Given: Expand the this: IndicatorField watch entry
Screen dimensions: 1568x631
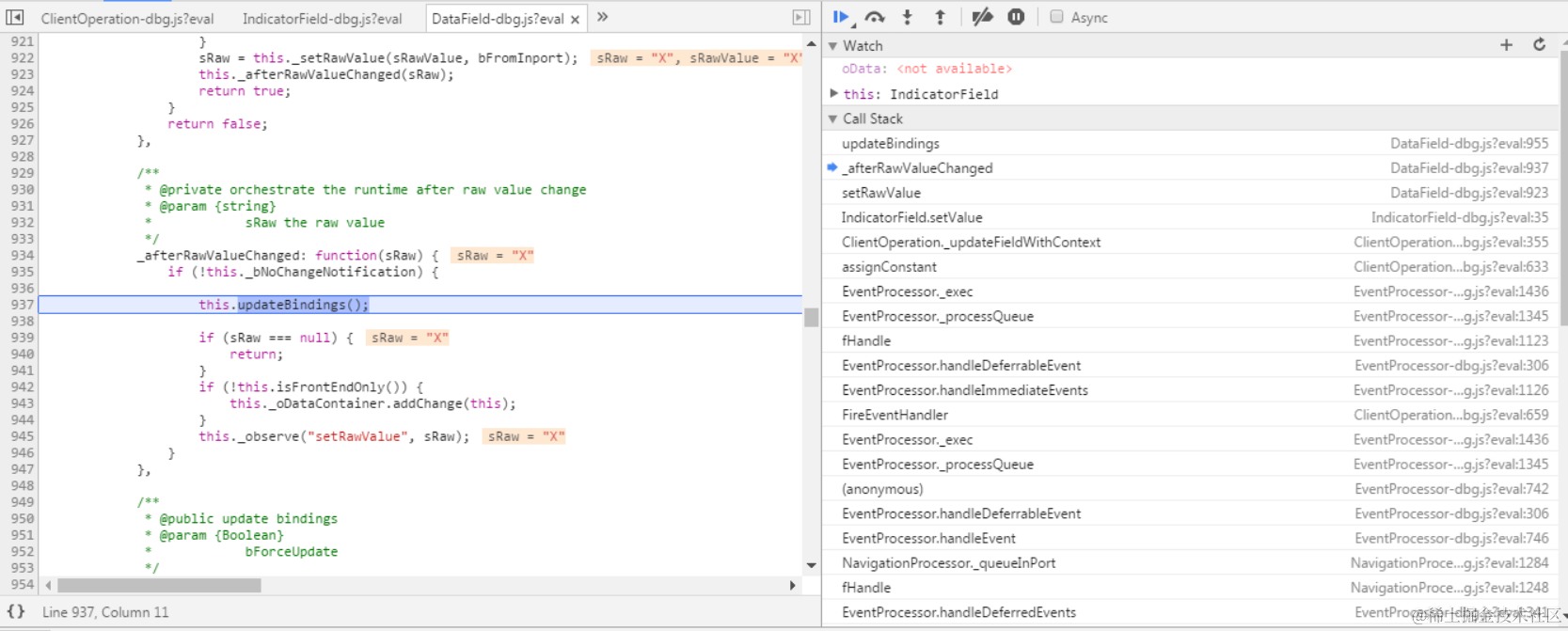Looking at the screenshot, I should [x=833, y=93].
